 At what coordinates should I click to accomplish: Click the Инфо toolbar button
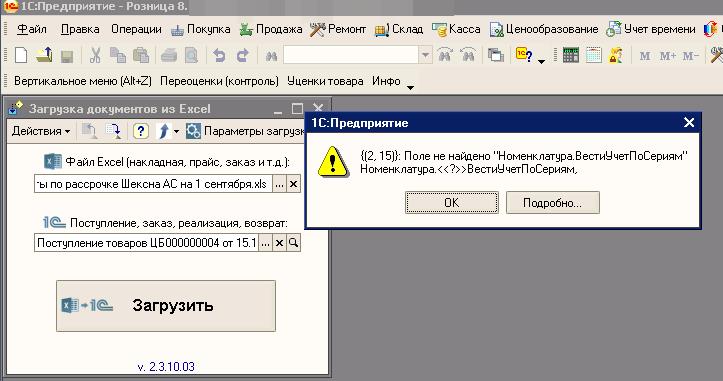386,81
